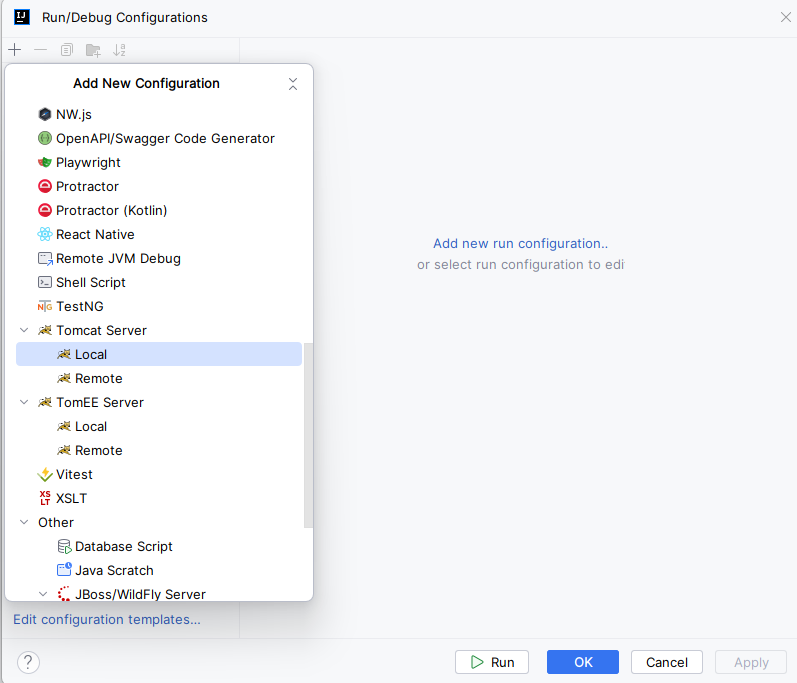Image resolution: width=797 pixels, height=683 pixels.
Task: Click the XSLT label
Action: pos(71,498)
